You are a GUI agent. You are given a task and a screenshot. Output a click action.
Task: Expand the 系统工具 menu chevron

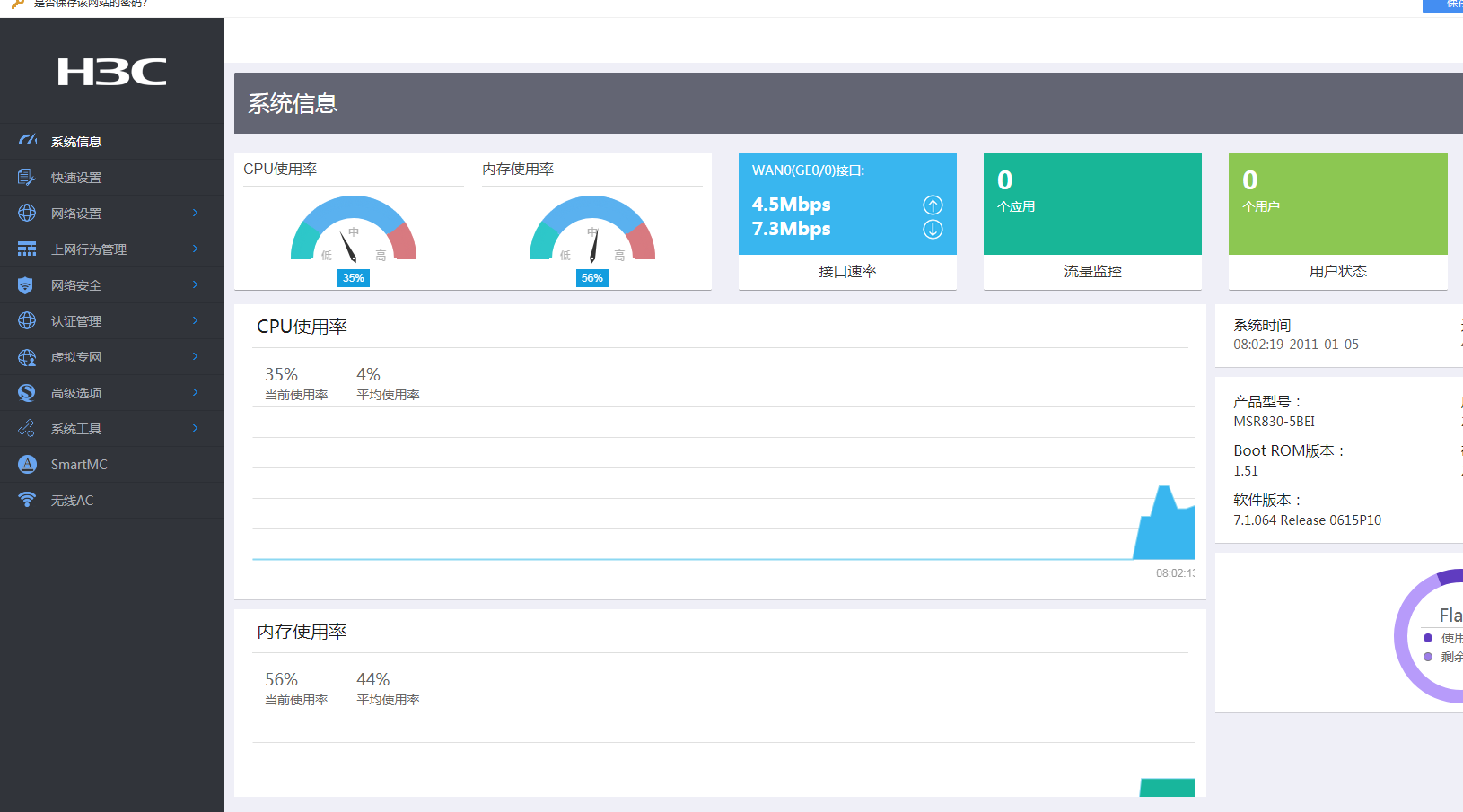(x=195, y=428)
